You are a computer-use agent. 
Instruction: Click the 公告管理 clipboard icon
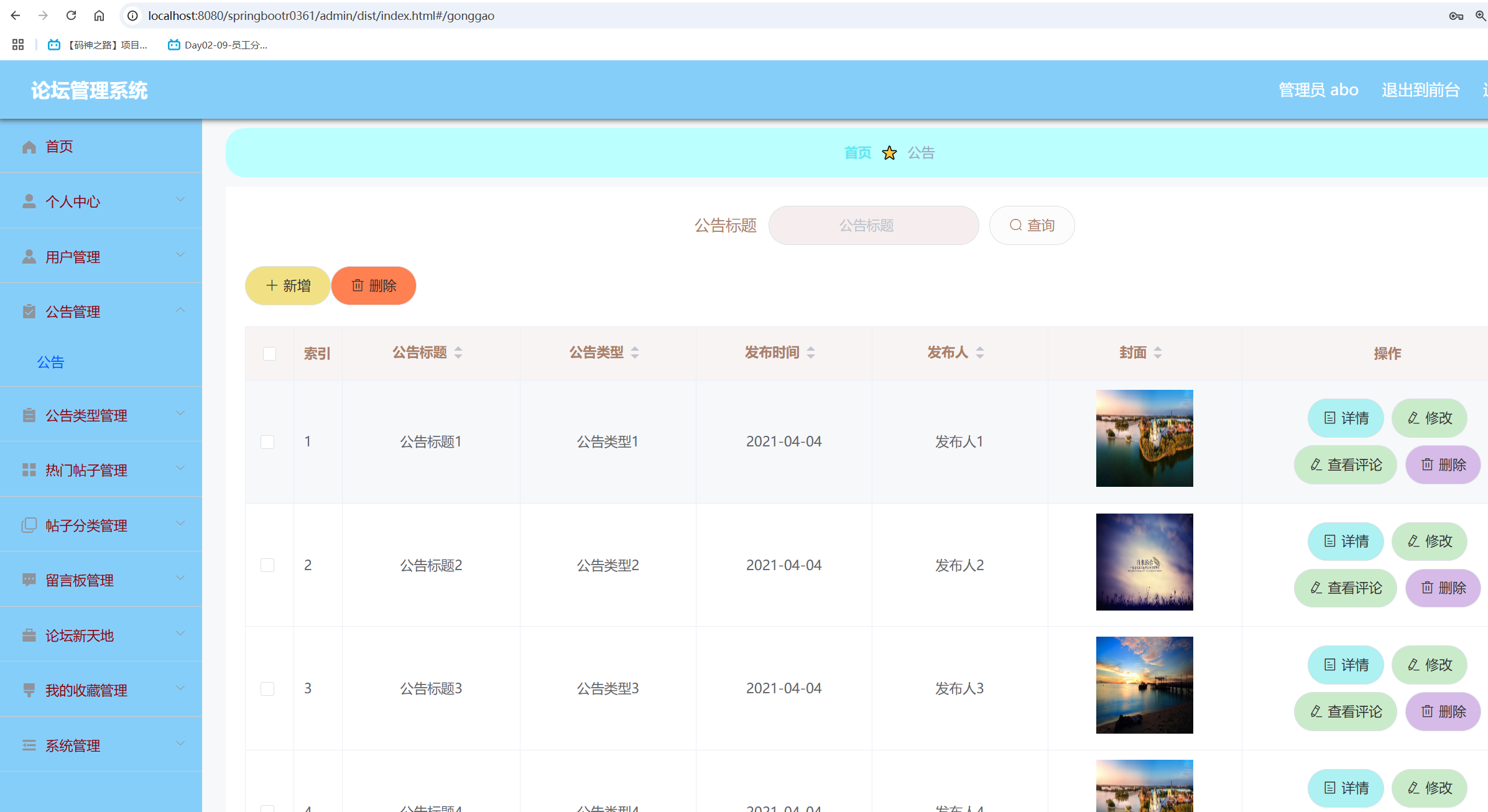point(29,311)
